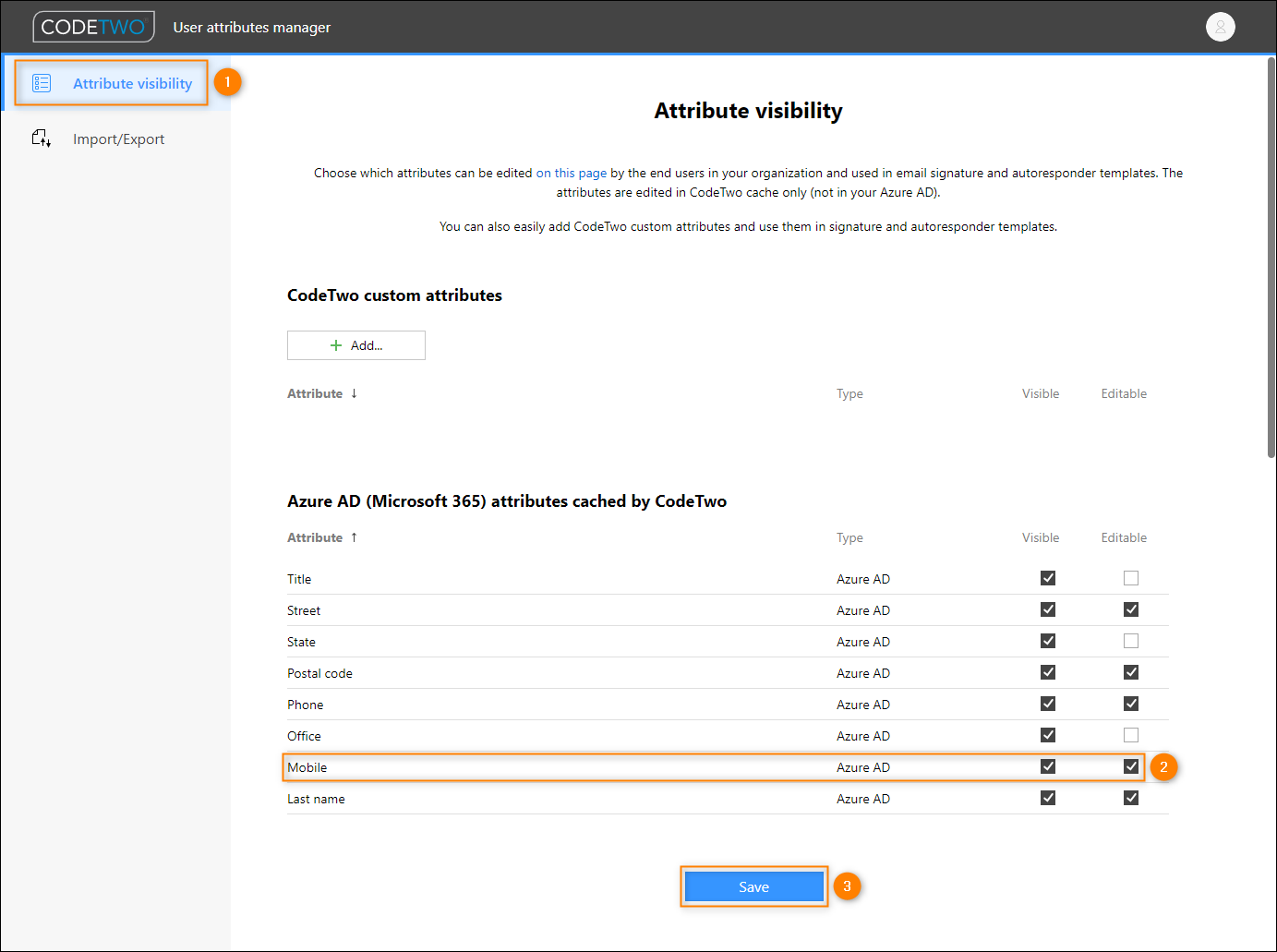Uncheck Visible for the Office attribute
The height and width of the screenshot is (952, 1277).
(x=1048, y=735)
